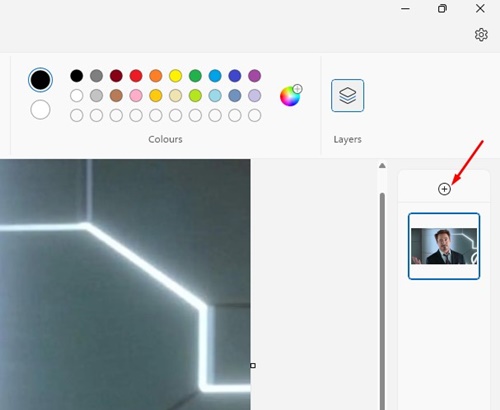
Task: Pick the red colour swatch
Action: tap(136, 76)
